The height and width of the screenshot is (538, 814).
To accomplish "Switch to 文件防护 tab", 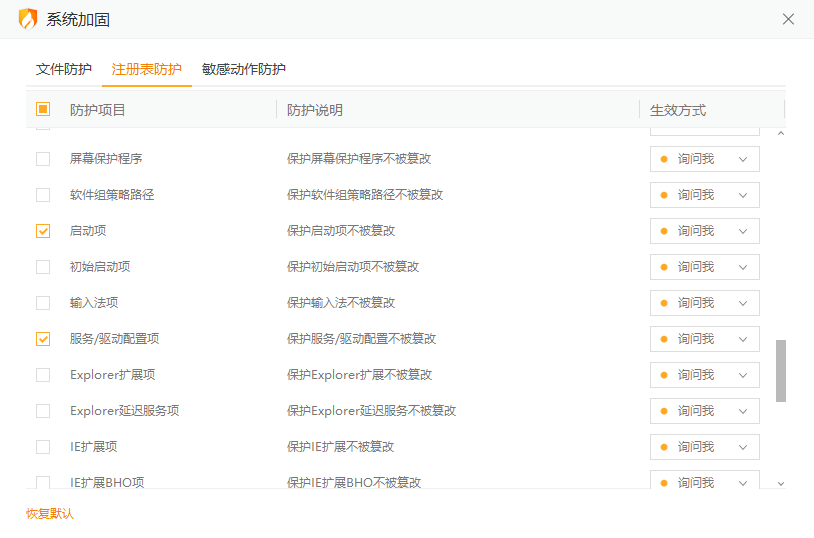I will click(x=64, y=69).
